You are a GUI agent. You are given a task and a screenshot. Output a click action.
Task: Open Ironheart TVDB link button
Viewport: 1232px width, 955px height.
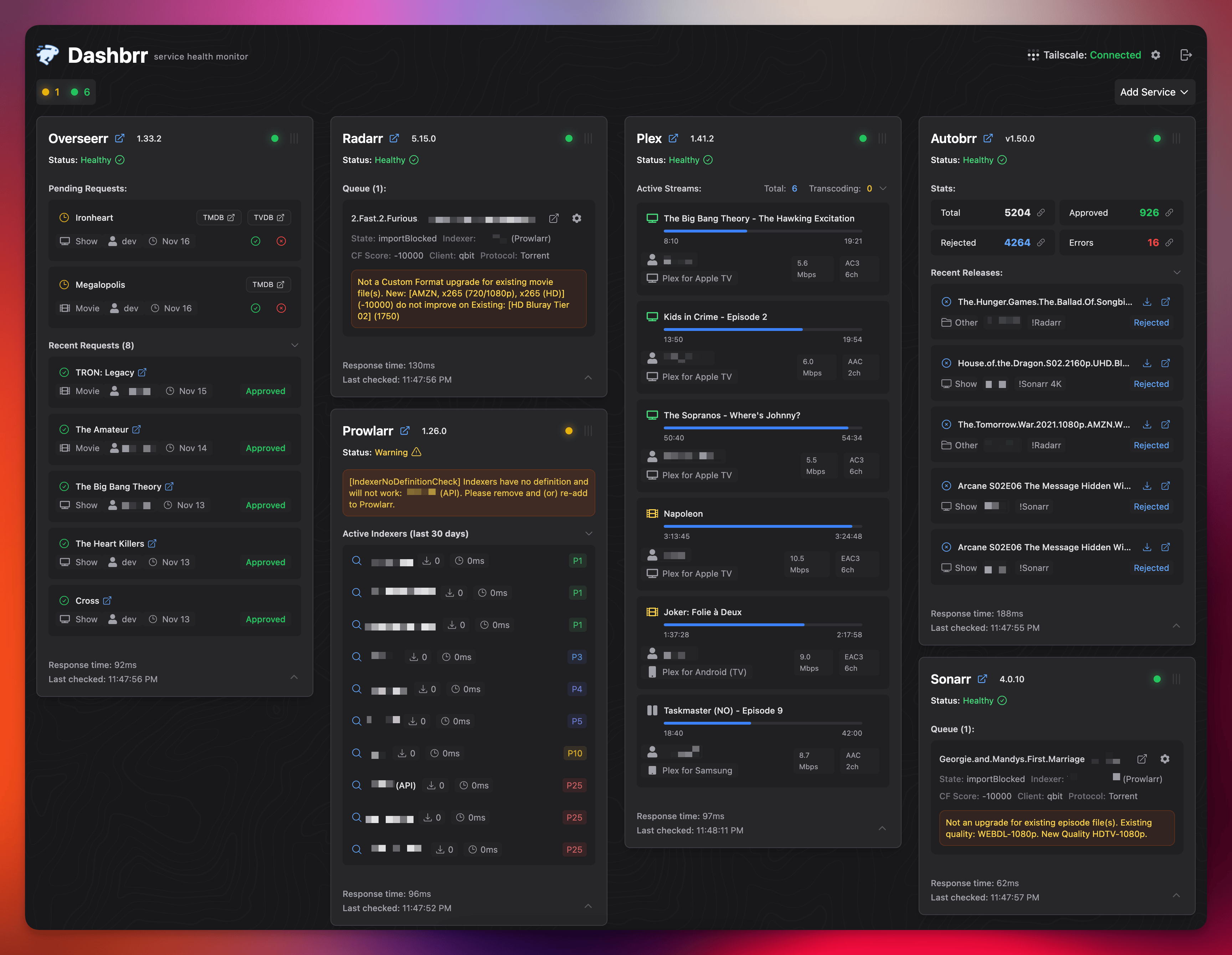pos(269,217)
